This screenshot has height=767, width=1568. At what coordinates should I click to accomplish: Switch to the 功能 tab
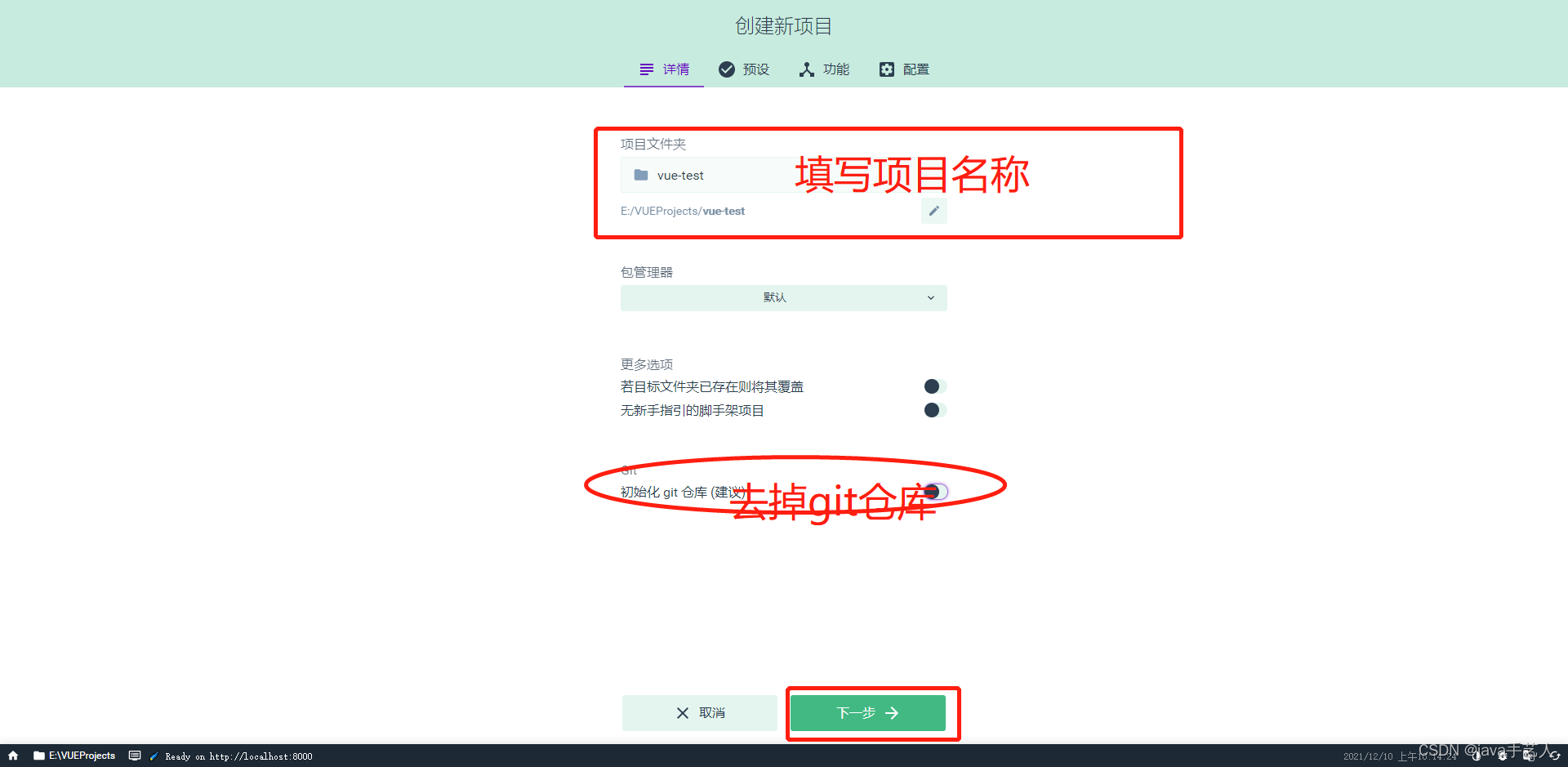coord(824,69)
